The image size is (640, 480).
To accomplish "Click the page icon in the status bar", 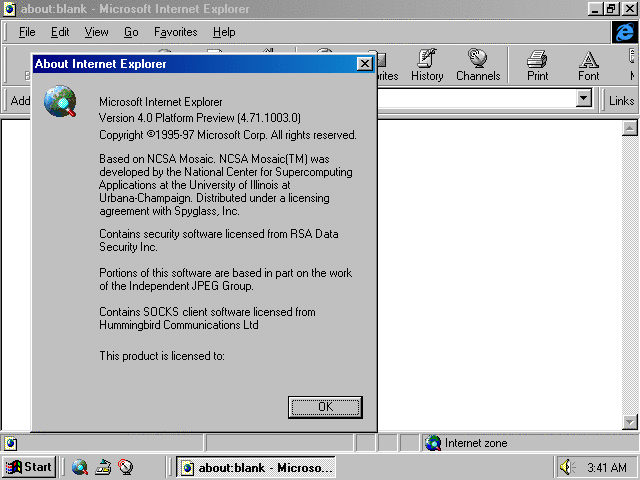I will click(11, 443).
